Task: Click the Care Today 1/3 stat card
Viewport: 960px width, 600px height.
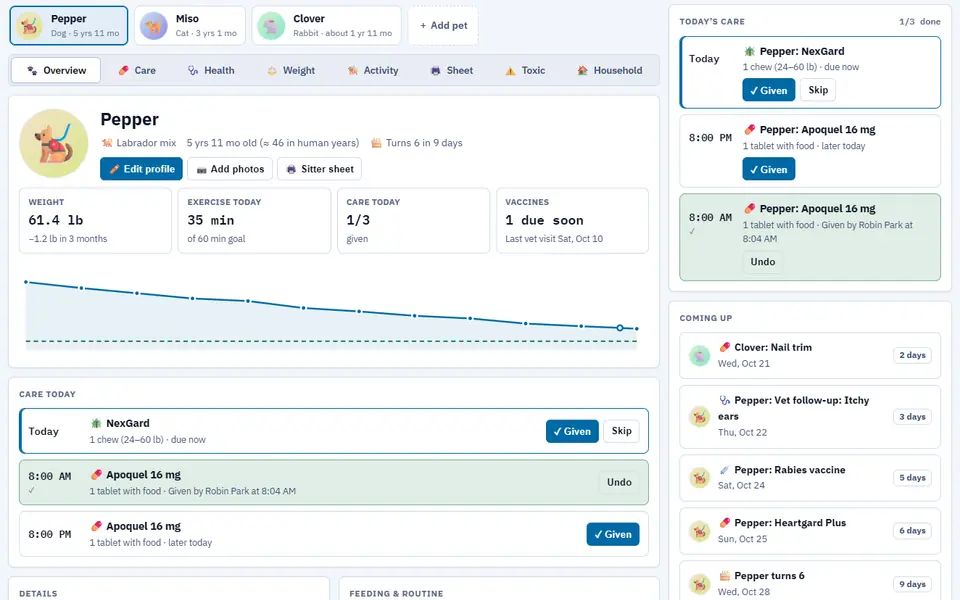Action: tap(413, 220)
